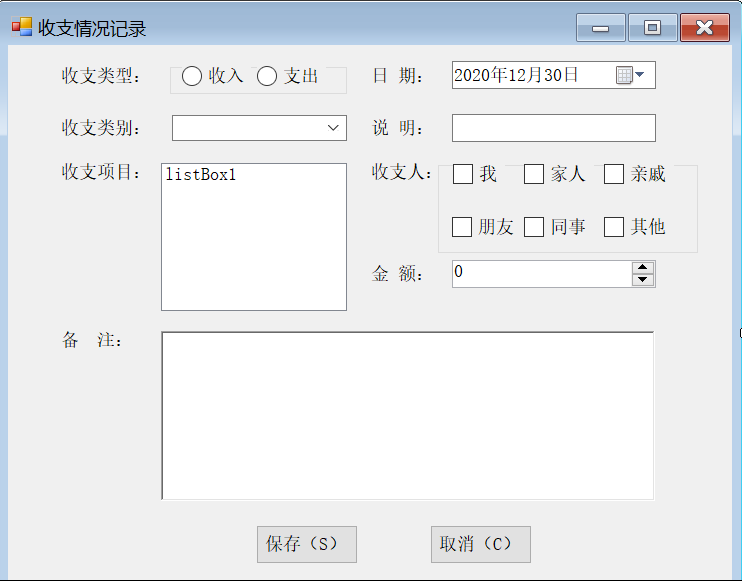Click inside the 备注 text area
Image resolution: width=742 pixels, height=581 pixels.
tap(407, 415)
